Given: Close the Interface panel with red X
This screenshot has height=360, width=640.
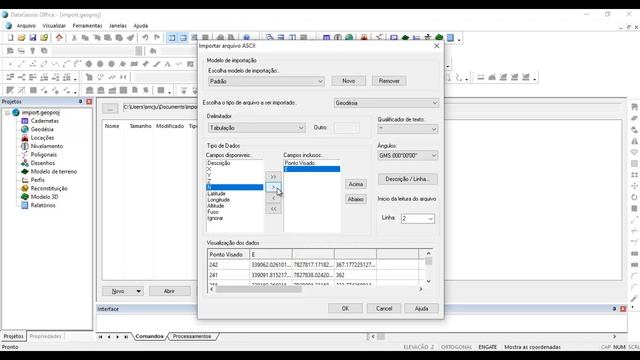Looking at the screenshot, I should (623, 309).
